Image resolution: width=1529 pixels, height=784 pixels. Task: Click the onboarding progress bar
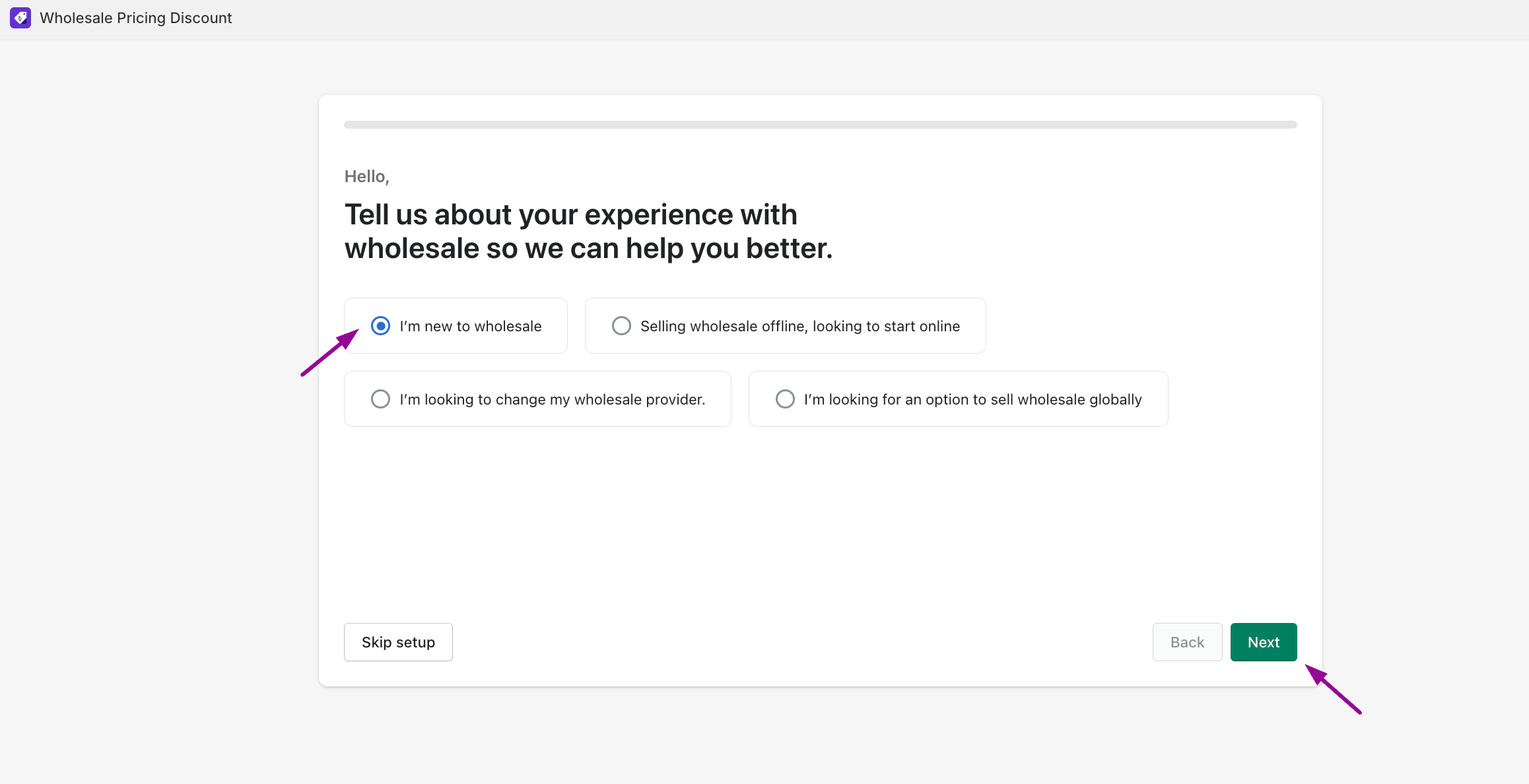[821, 125]
